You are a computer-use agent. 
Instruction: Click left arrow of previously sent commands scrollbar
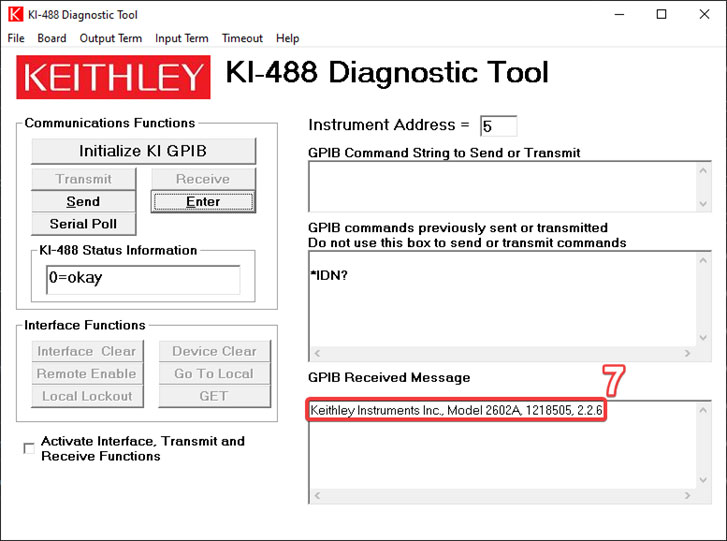(x=317, y=353)
